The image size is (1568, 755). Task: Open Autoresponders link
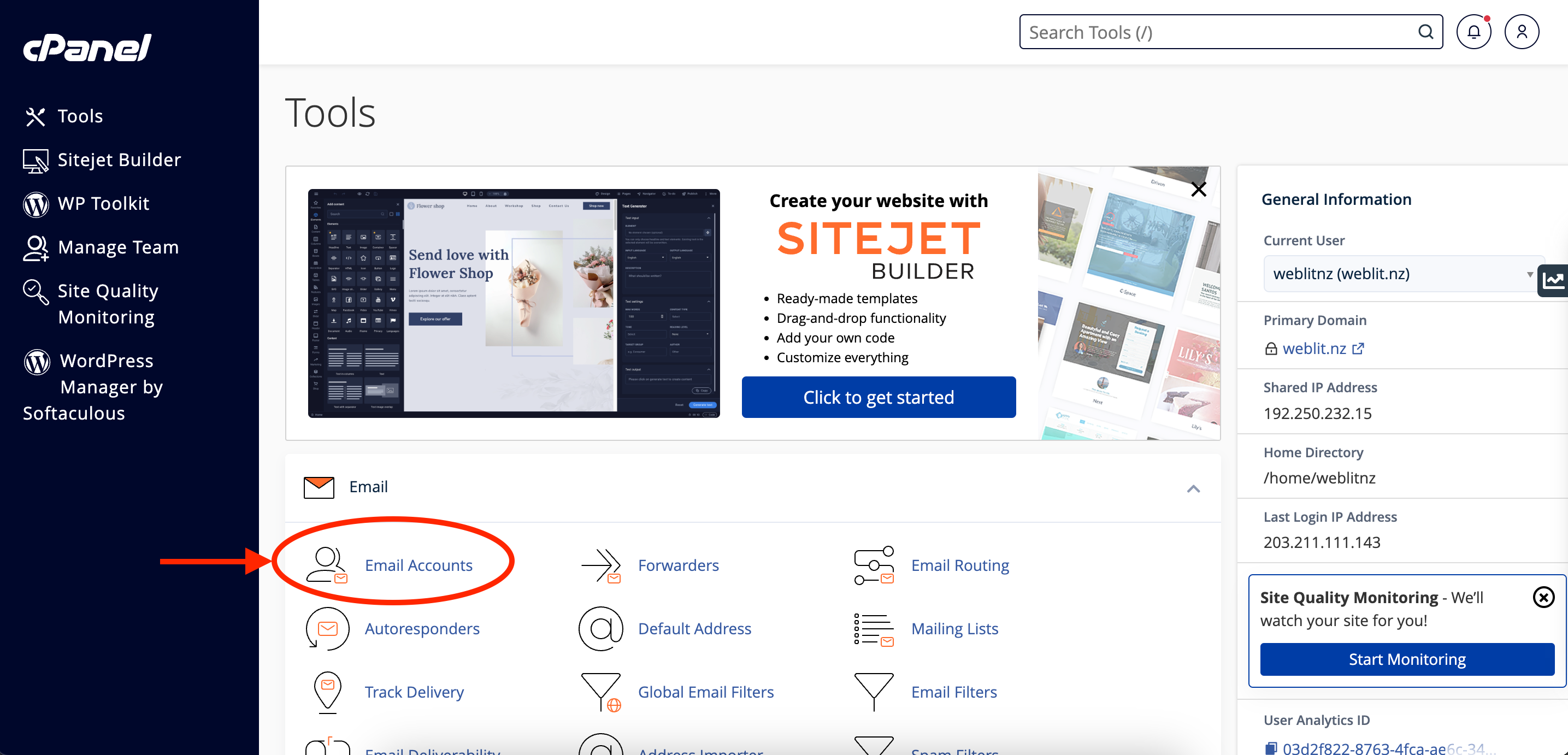click(x=422, y=628)
